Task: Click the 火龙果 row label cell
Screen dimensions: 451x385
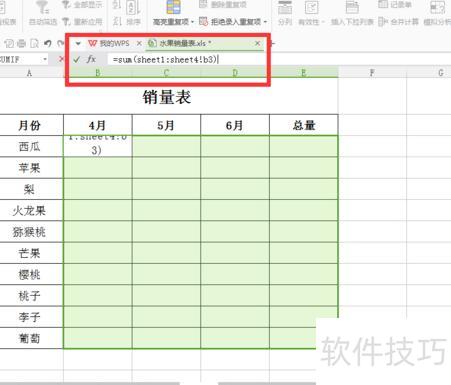Action: coord(29,210)
